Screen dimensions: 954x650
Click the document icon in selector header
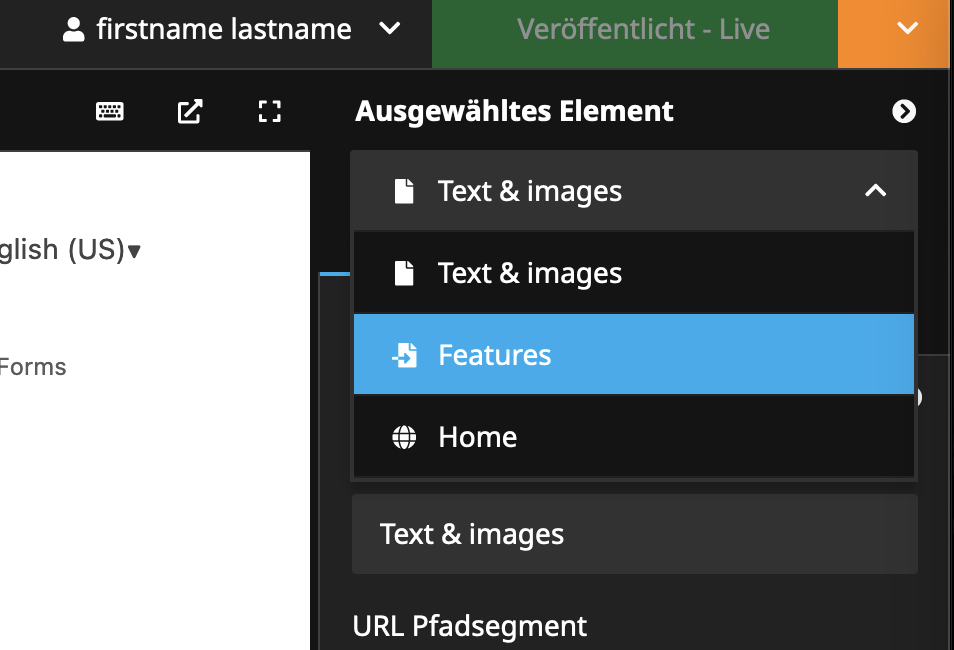click(x=404, y=191)
